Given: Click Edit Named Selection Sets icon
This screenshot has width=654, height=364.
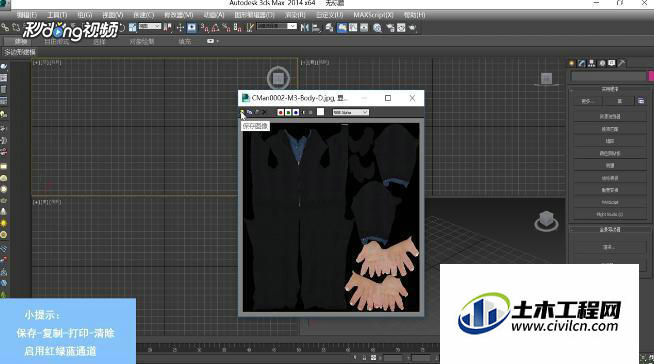Looking at the screenshot, I should point(250,28).
